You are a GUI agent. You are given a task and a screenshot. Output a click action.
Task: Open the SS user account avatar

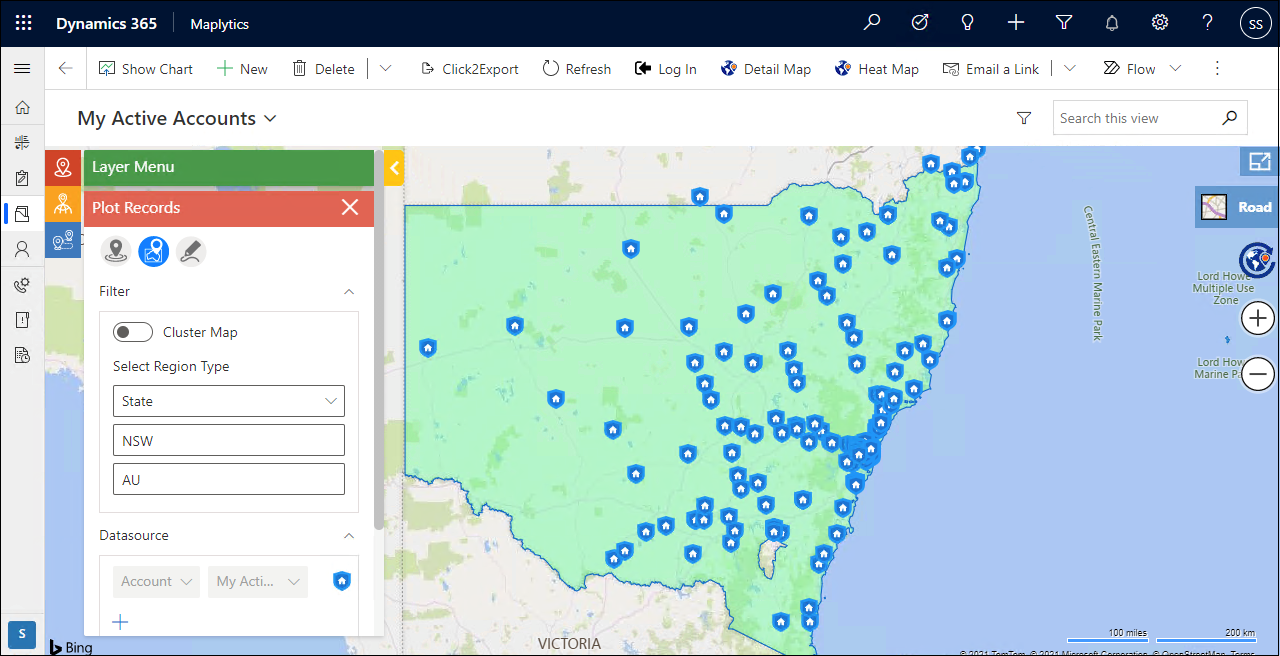coord(1256,24)
